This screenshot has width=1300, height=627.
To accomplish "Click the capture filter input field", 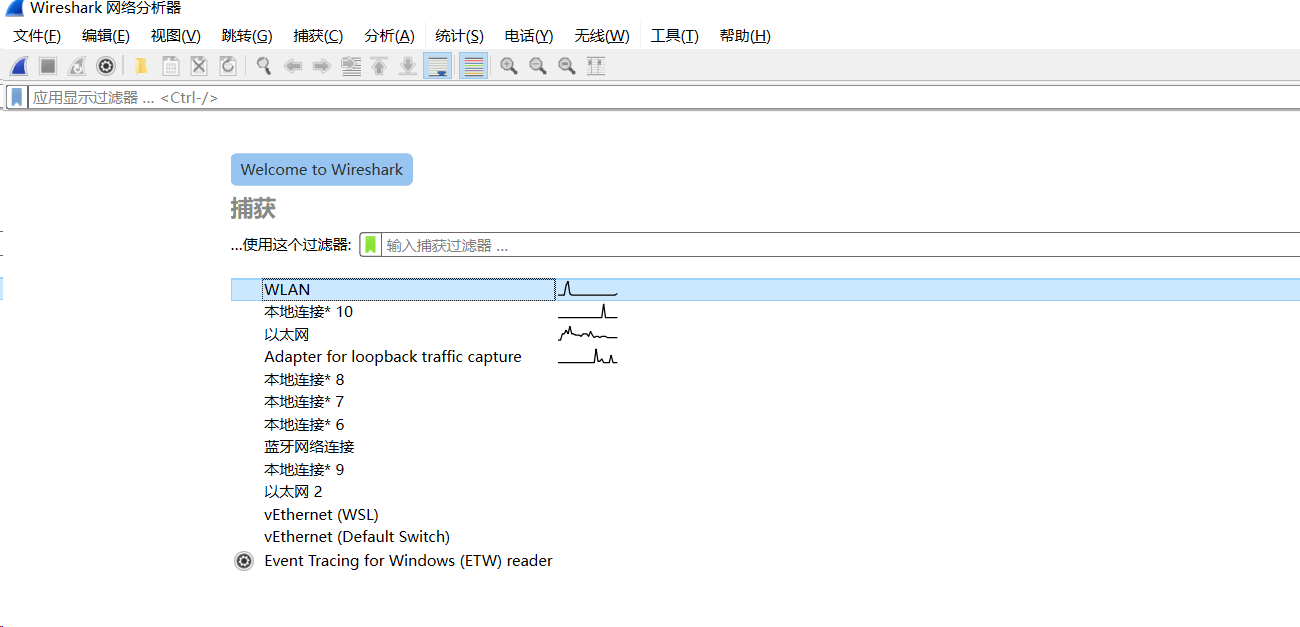I will pos(841,245).
